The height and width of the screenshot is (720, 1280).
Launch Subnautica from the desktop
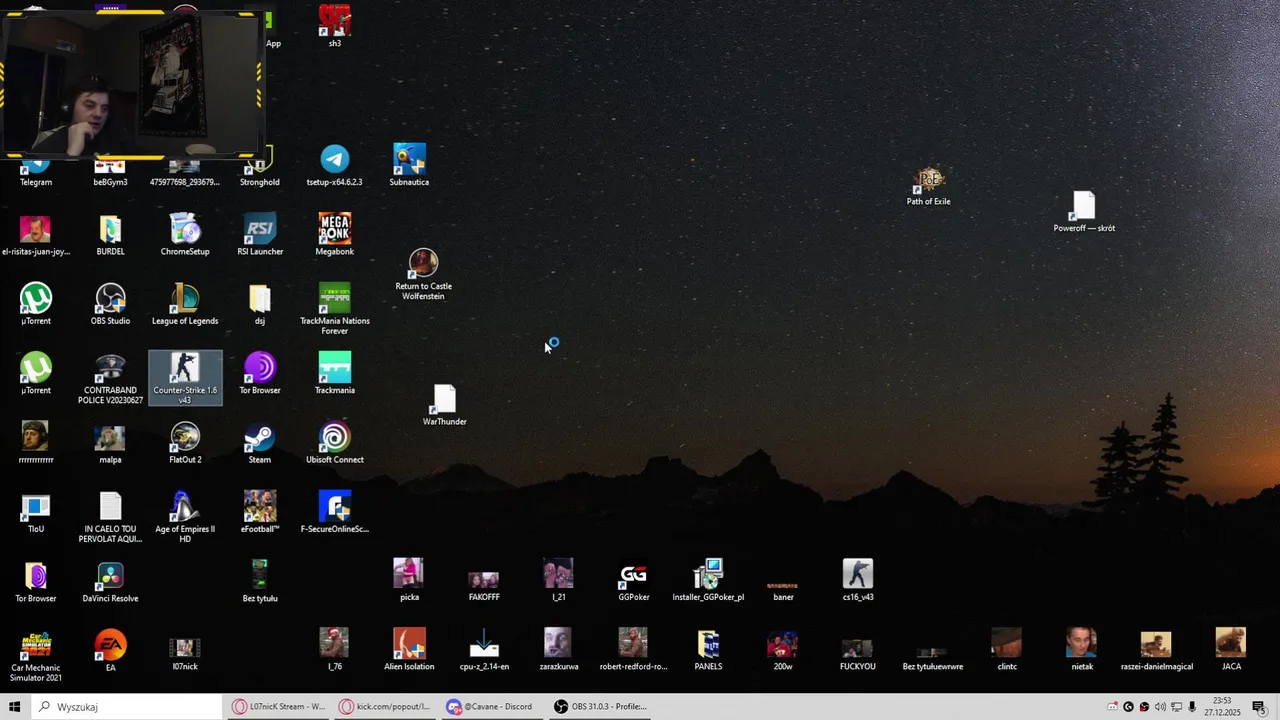click(x=409, y=166)
